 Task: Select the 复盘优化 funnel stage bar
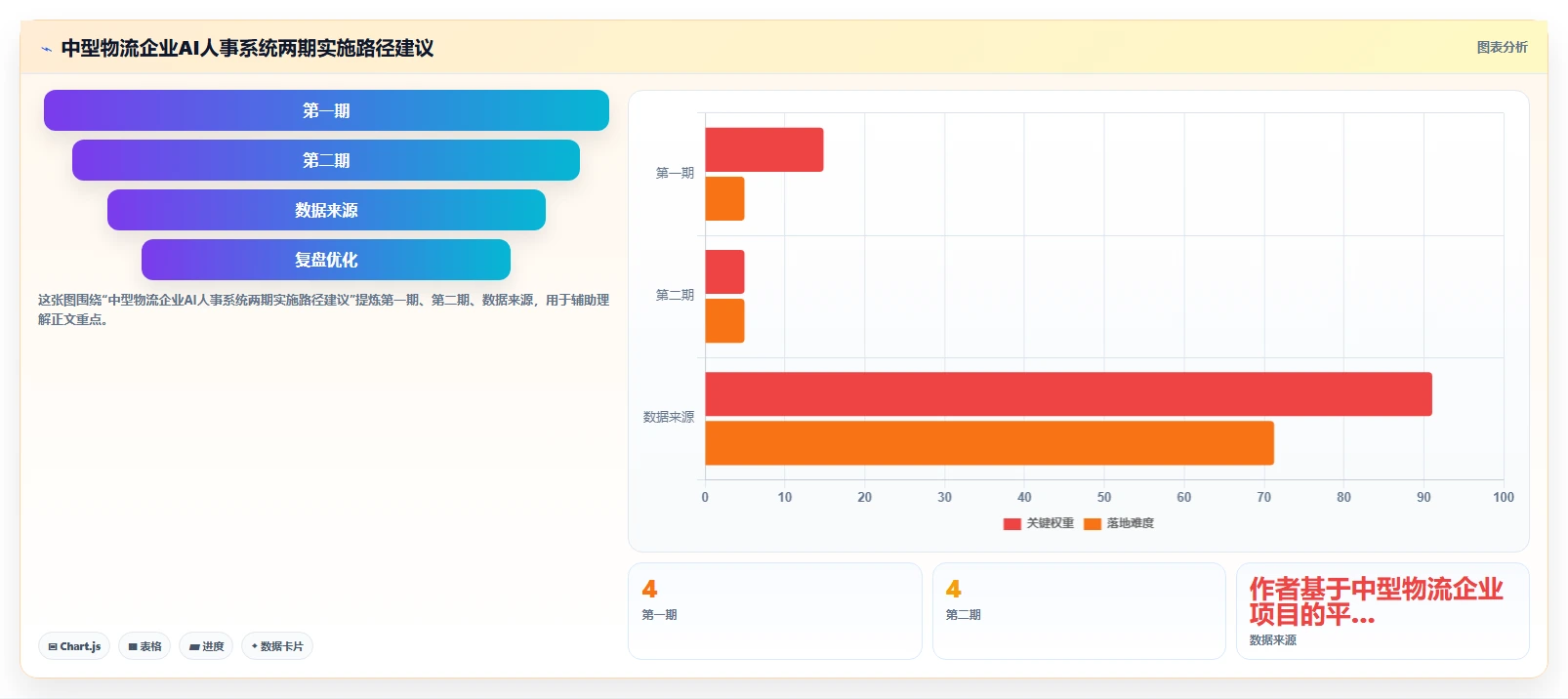[x=326, y=260]
